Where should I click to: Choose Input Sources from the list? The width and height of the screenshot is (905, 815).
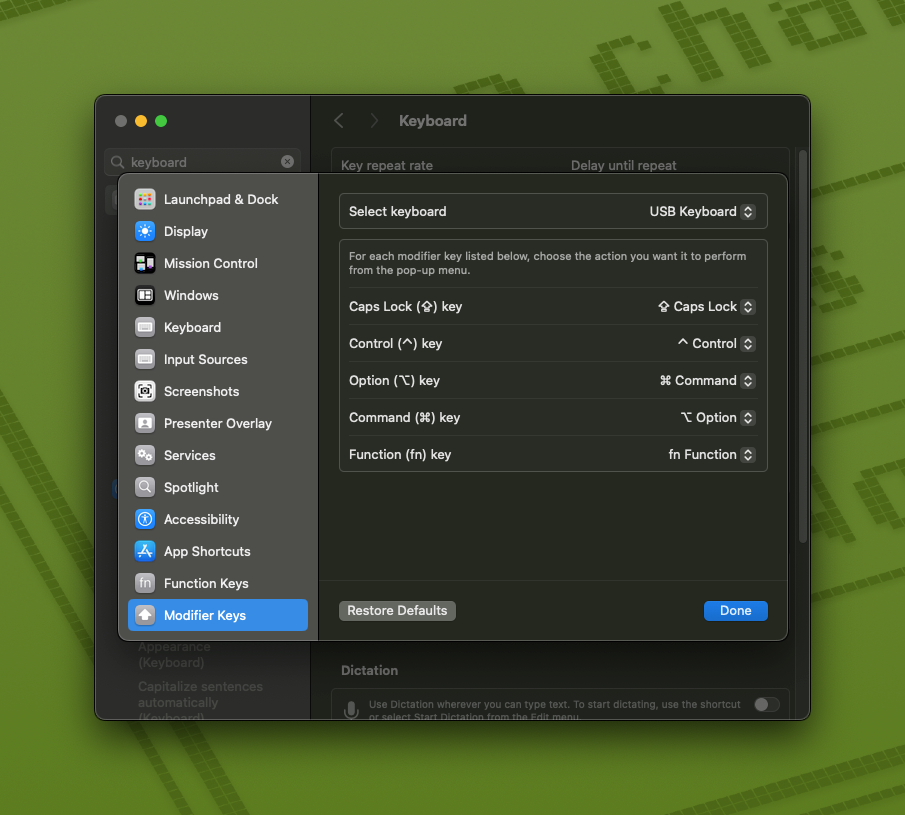pyautogui.click(x=205, y=360)
